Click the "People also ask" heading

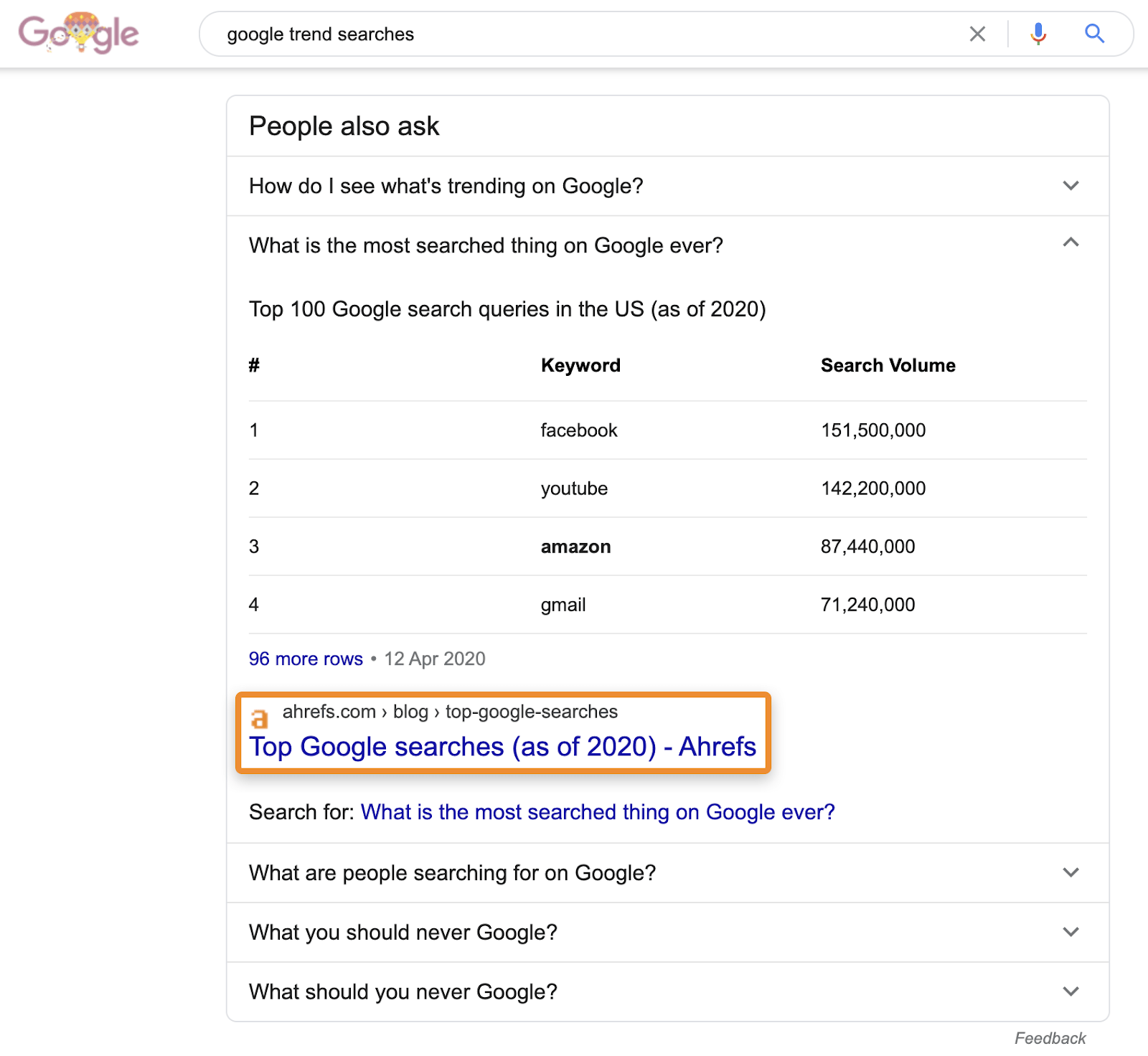(x=344, y=126)
